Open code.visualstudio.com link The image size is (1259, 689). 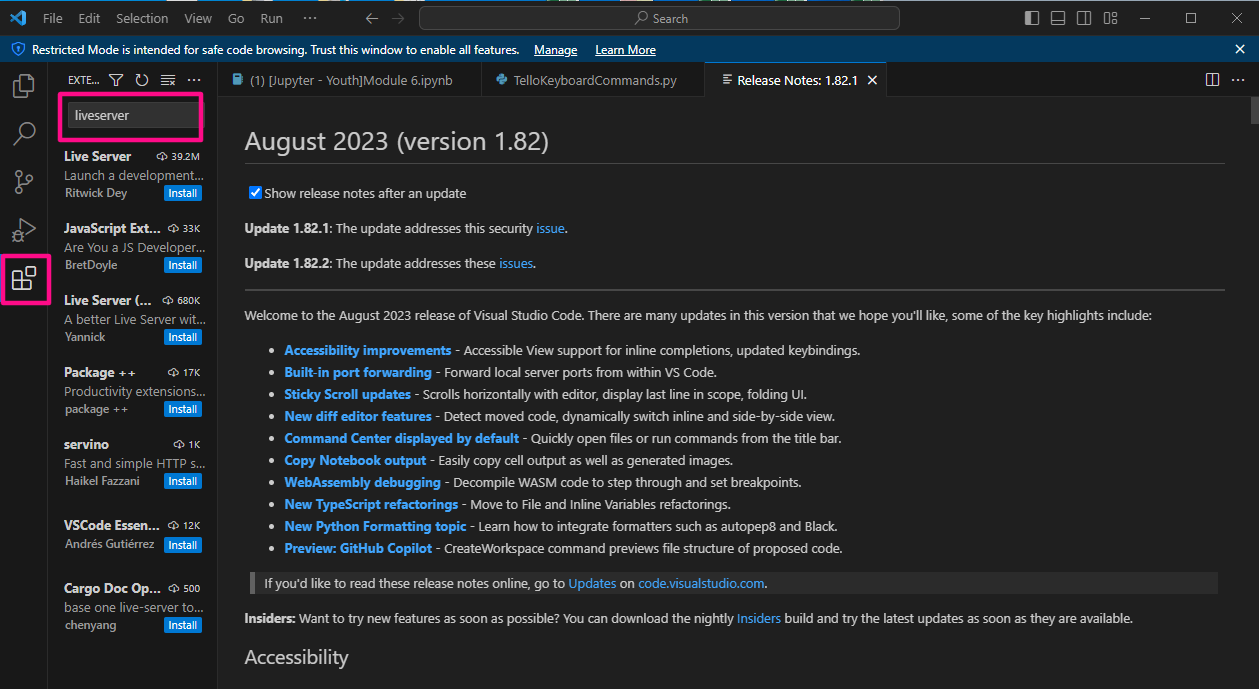701,583
